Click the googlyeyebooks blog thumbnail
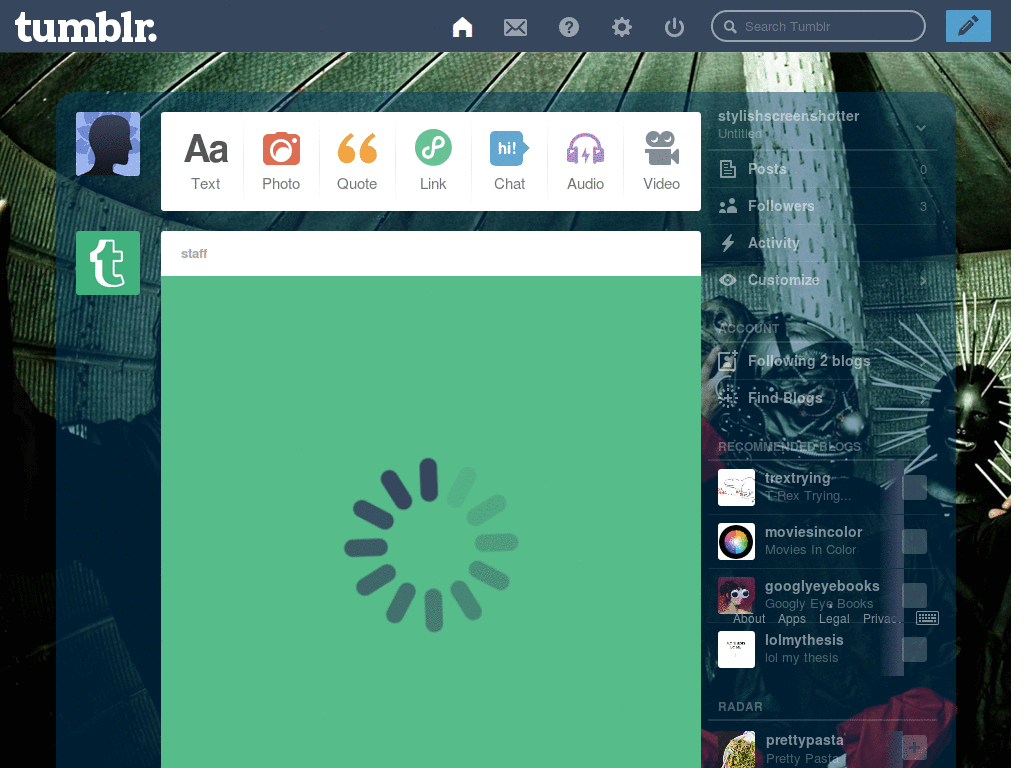Screen dimensions: 1024x768 click(736, 595)
